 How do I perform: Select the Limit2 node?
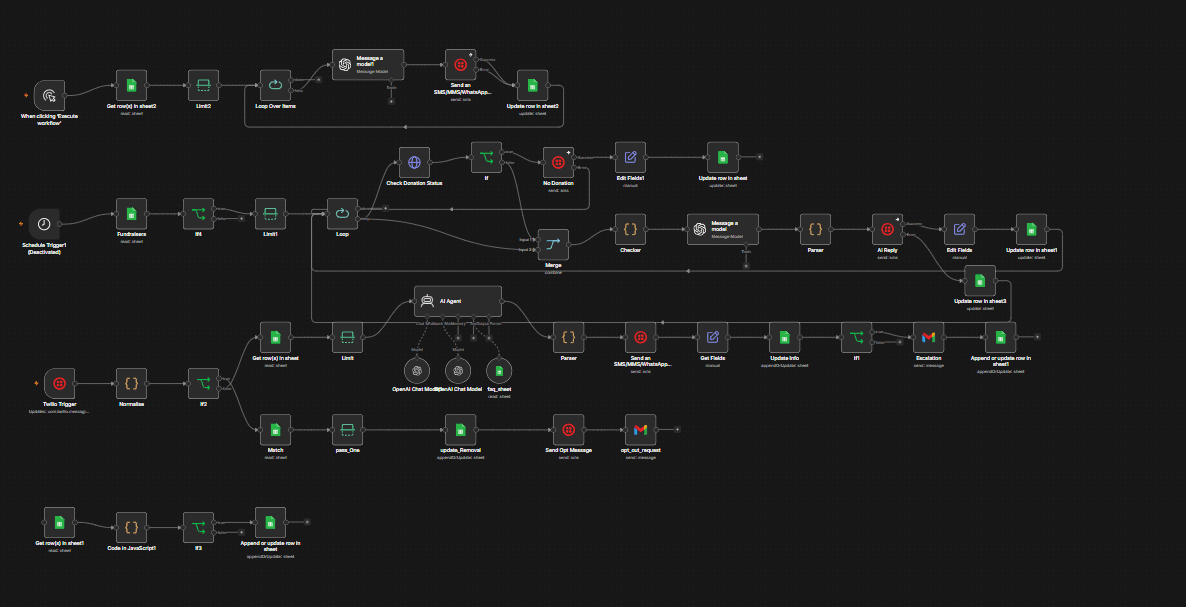(203, 85)
